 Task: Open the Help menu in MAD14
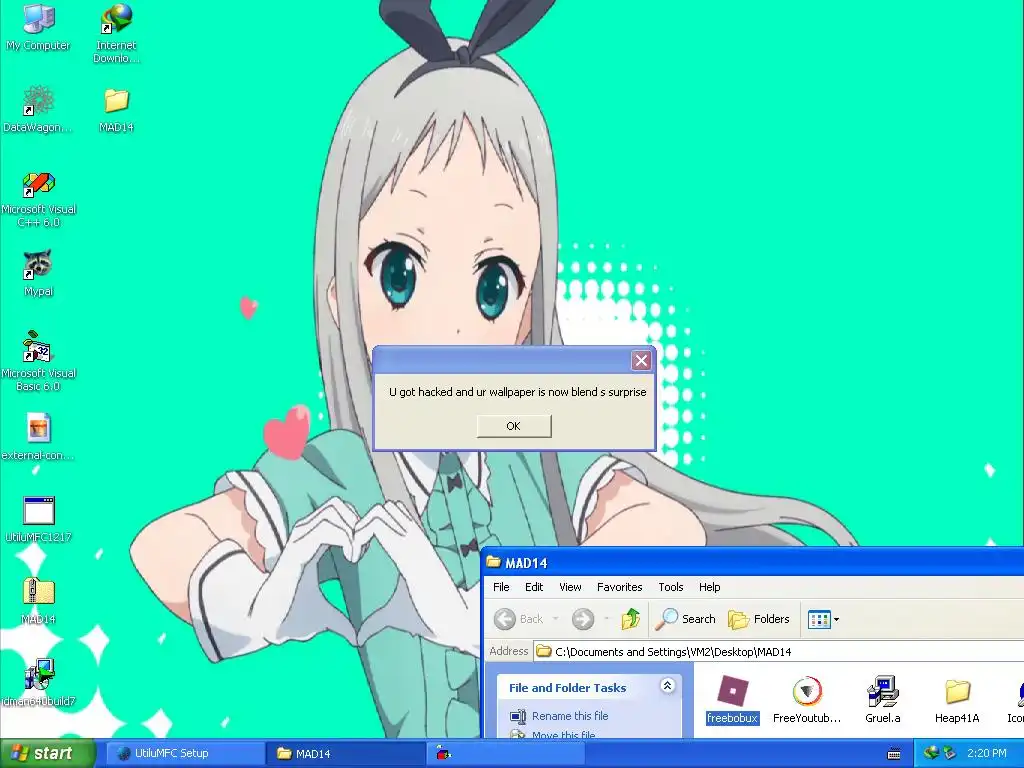(709, 586)
